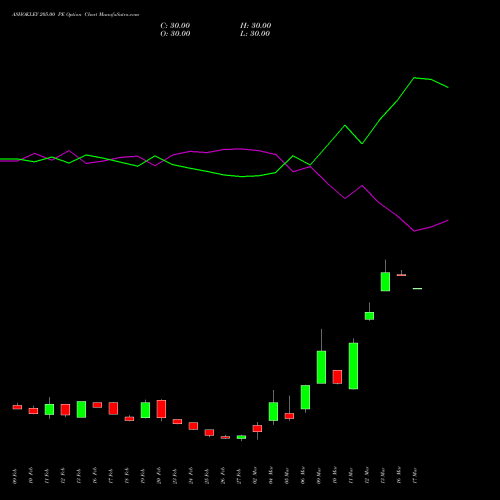Click the 13 Mar date label
This screenshot has height=500, width=500.
383,476
